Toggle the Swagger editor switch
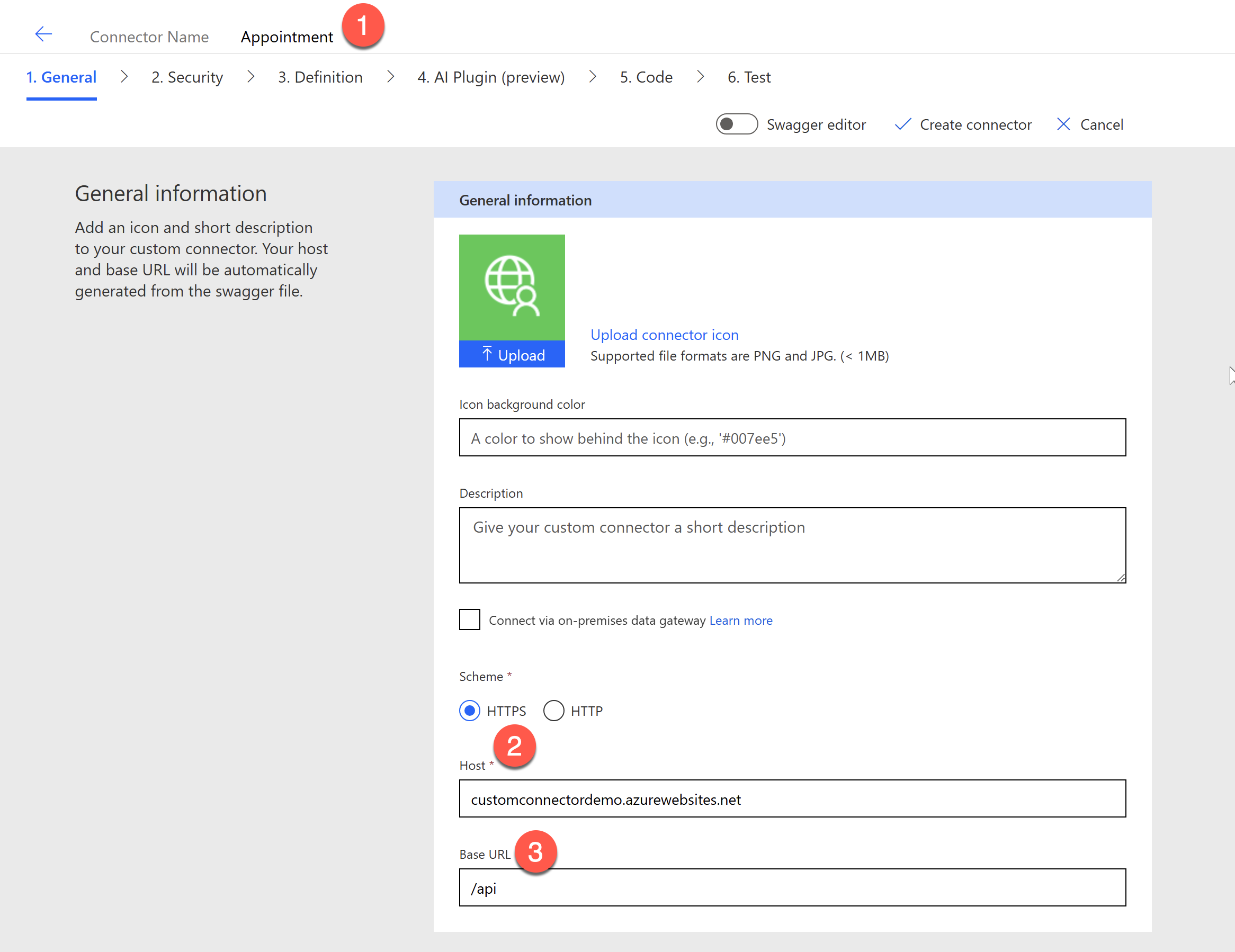 [736, 124]
